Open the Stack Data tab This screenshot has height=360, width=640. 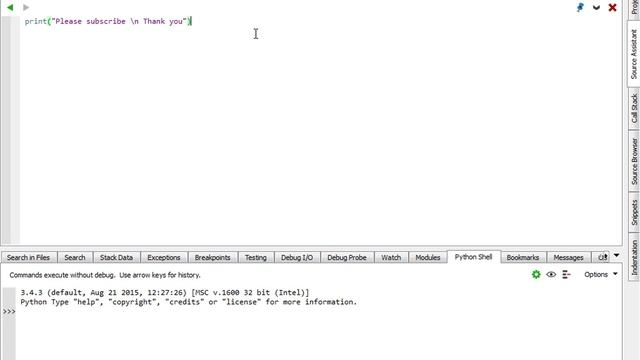click(x=116, y=258)
